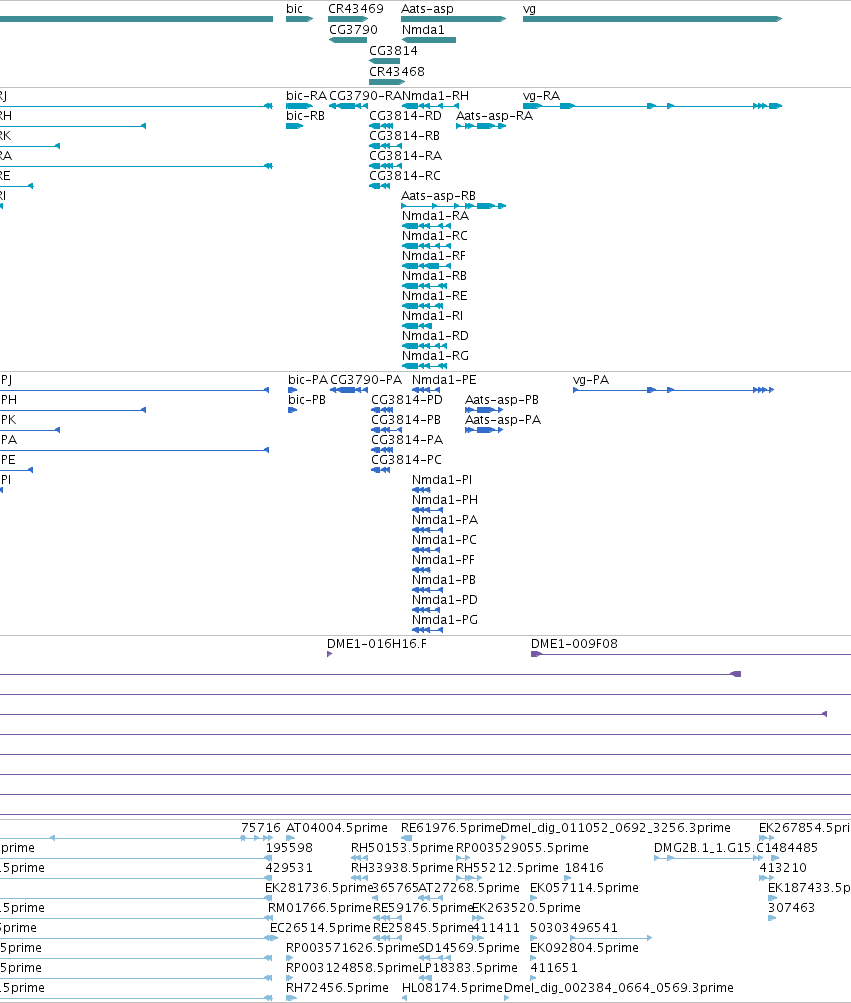Click the Nmda1-RG transcript label
Screen dimensions: 851x1003
pyautogui.click(x=435, y=356)
